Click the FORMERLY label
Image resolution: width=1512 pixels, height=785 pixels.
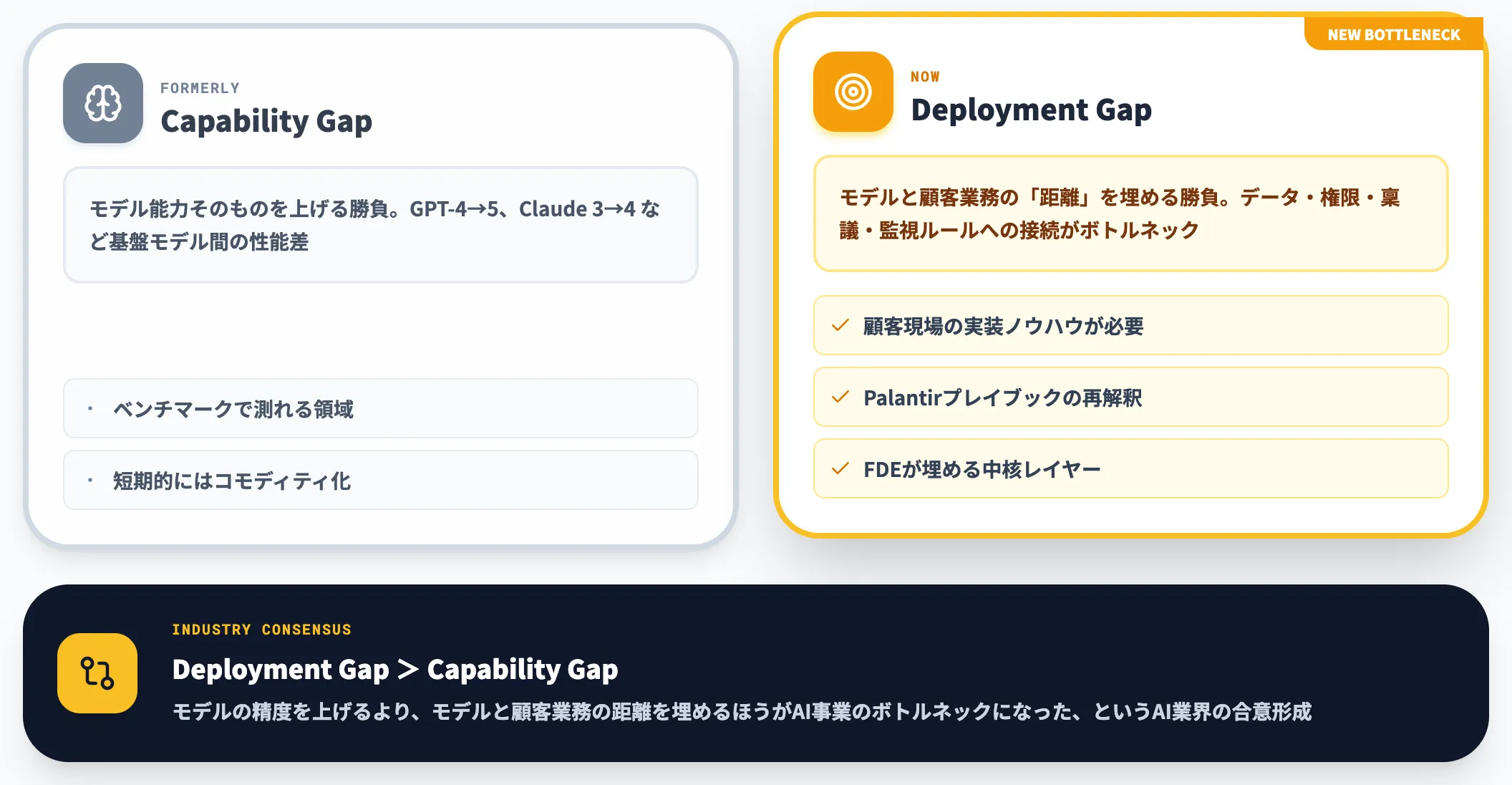(x=200, y=88)
